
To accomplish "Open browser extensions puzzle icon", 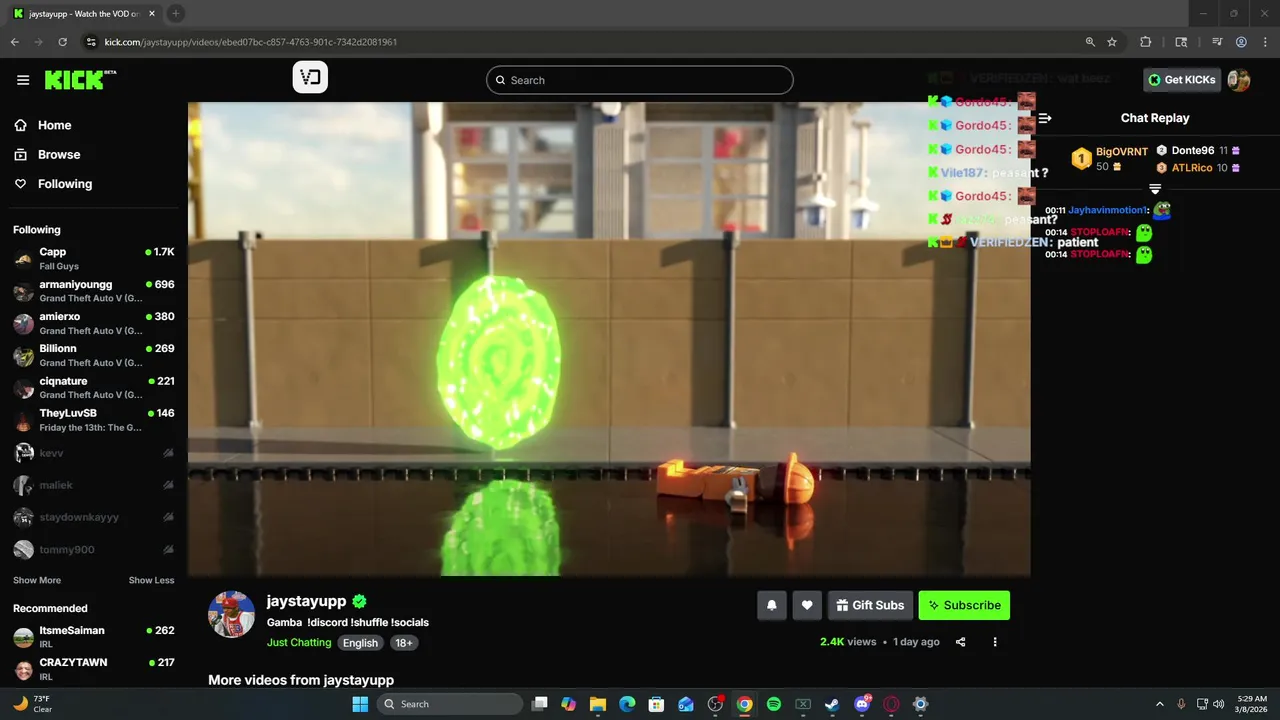I will 1146,42.
